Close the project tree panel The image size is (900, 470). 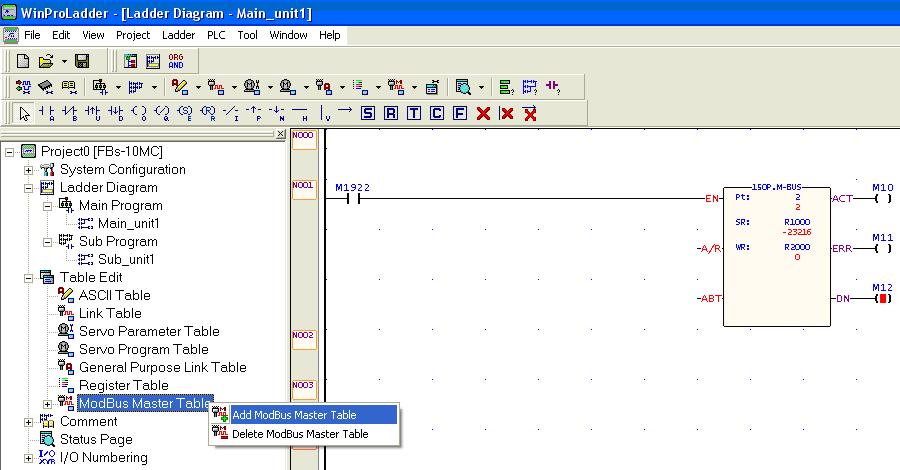pos(280,134)
